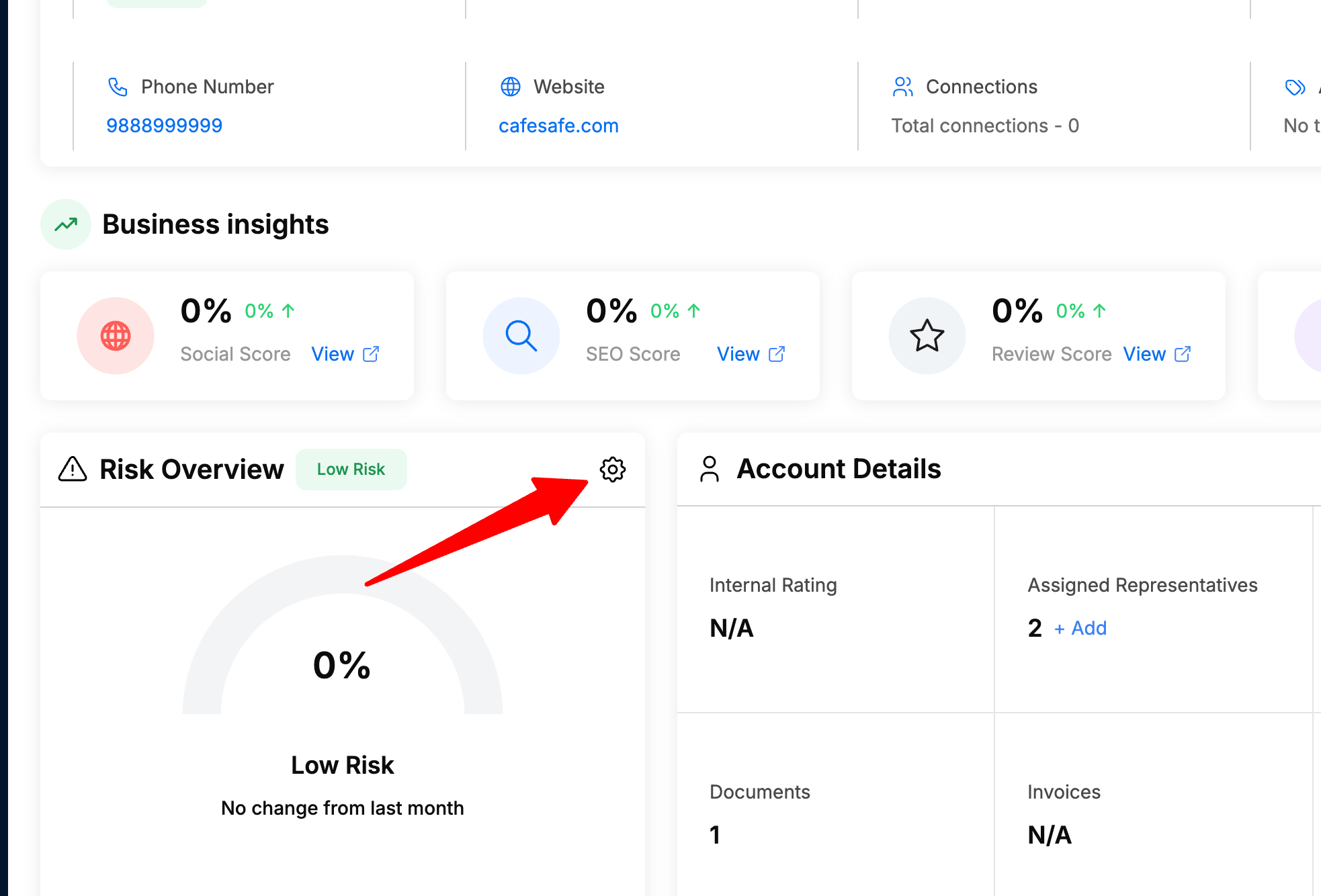Open the cafesafe.com website link
The width and height of the screenshot is (1321, 896).
pos(558,126)
